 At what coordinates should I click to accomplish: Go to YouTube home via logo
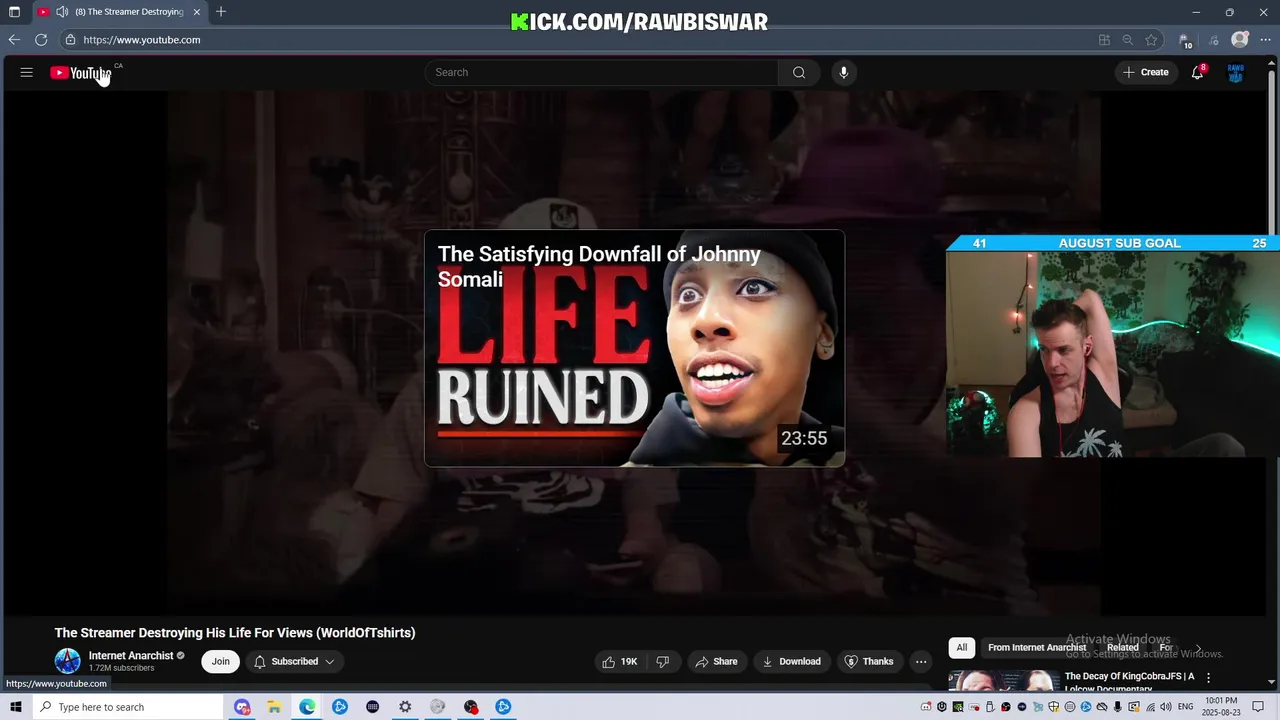[81, 73]
